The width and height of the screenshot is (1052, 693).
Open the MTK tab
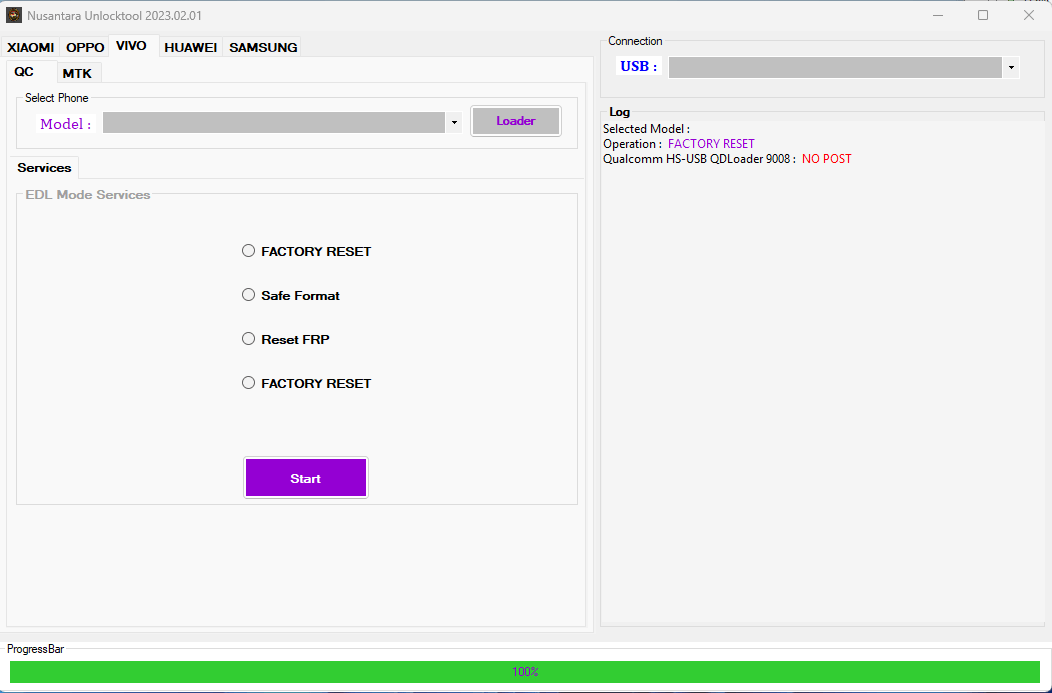[x=78, y=72]
